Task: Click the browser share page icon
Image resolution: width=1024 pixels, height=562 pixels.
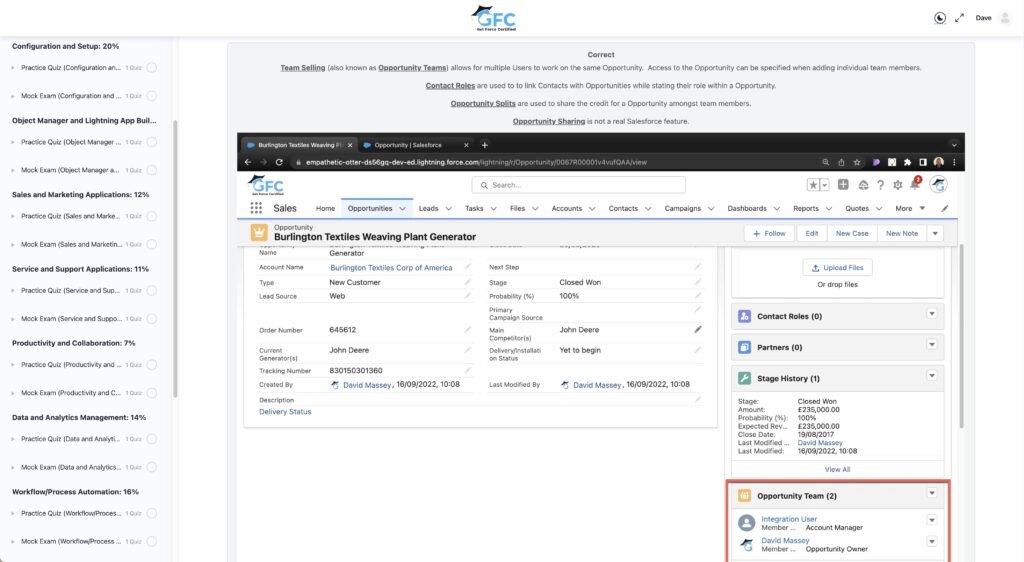Action: coord(841,163)
